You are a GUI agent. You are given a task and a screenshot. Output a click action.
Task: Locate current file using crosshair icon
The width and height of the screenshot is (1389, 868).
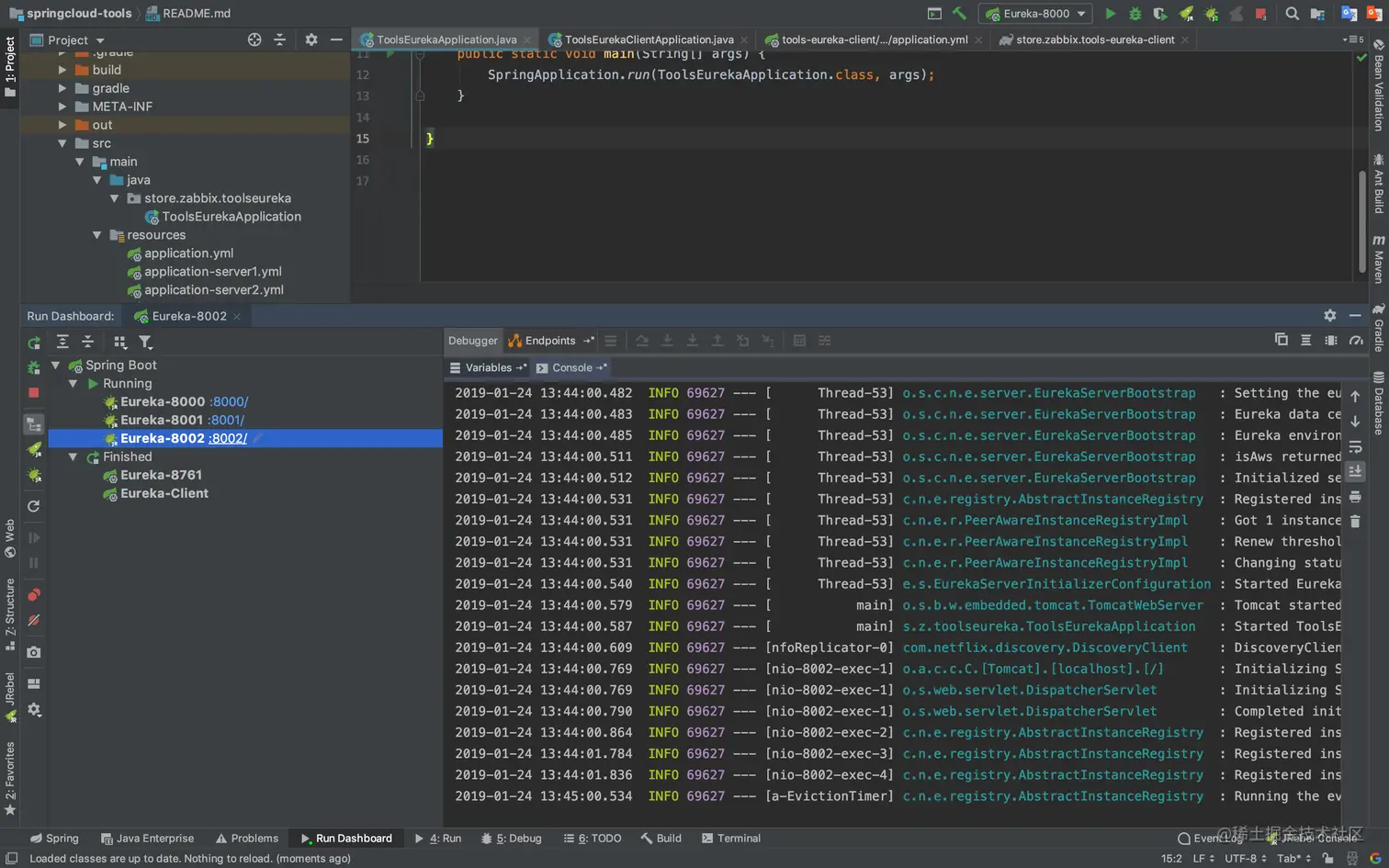[x=254, y=39]
